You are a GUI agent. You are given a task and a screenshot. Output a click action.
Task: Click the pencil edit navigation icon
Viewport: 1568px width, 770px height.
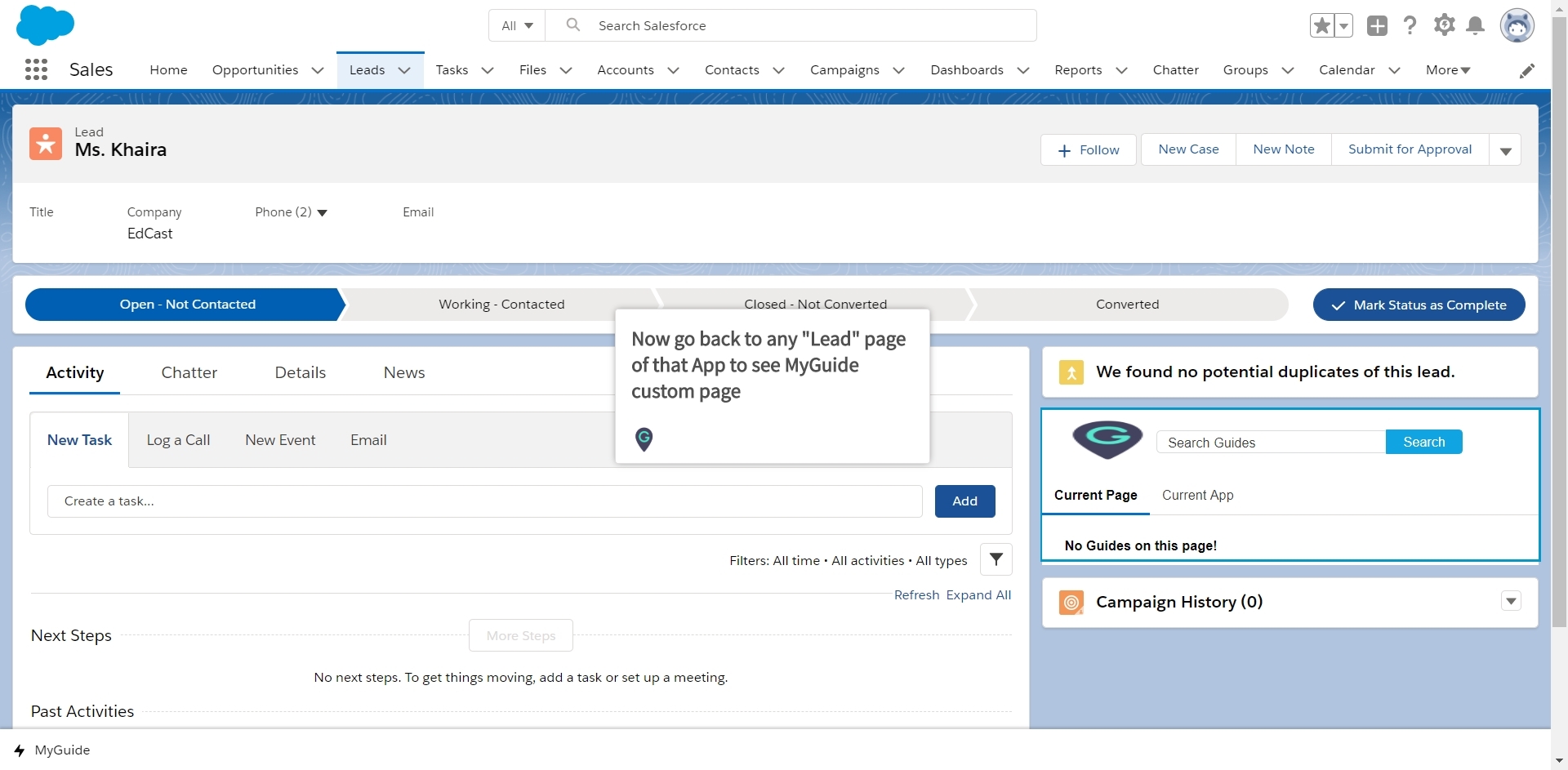click(1526, 71)
